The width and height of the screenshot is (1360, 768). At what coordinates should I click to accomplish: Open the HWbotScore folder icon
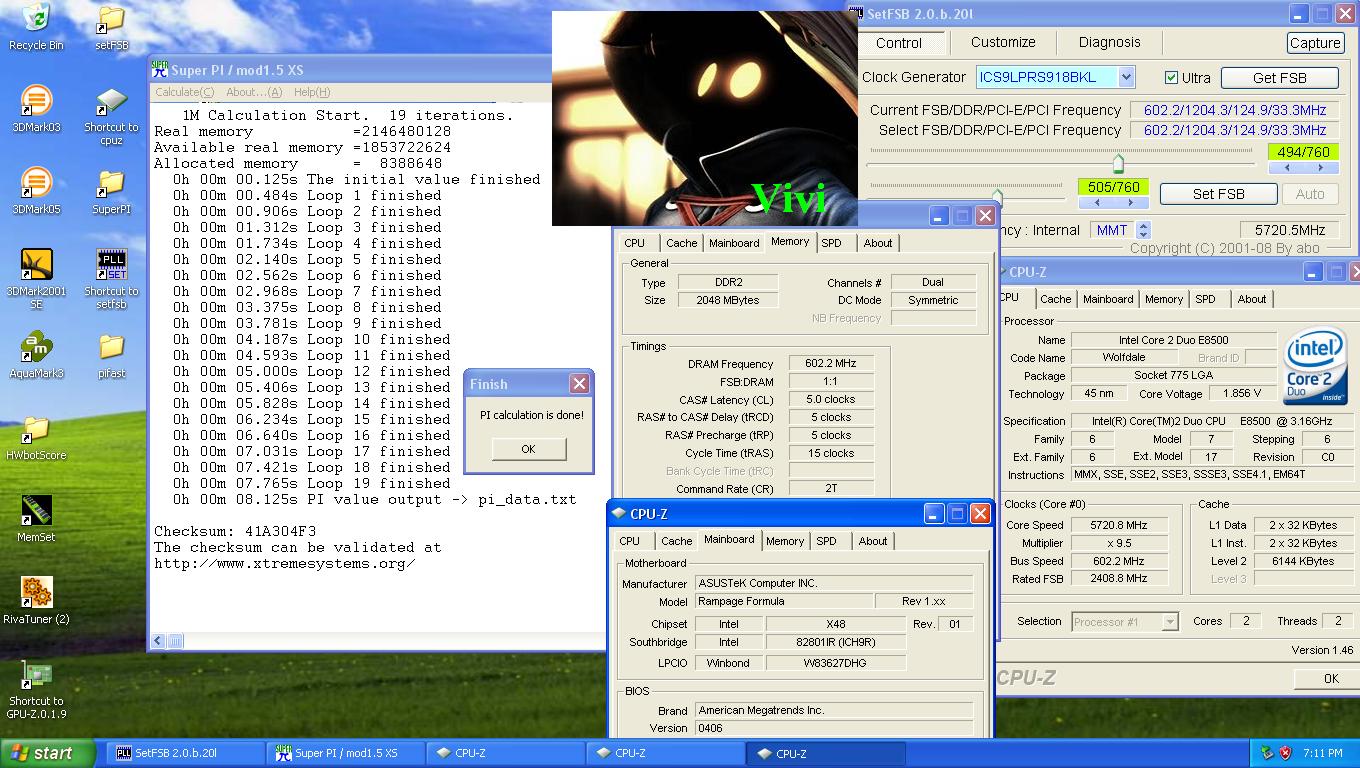tap(36, 429)
